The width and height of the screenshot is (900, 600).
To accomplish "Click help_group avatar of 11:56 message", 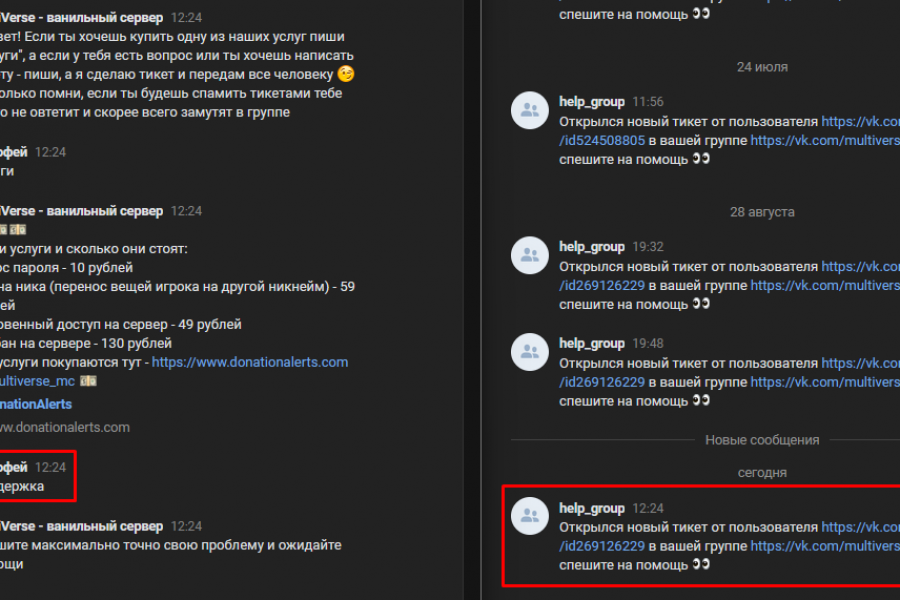I will (x=529, y=110).
